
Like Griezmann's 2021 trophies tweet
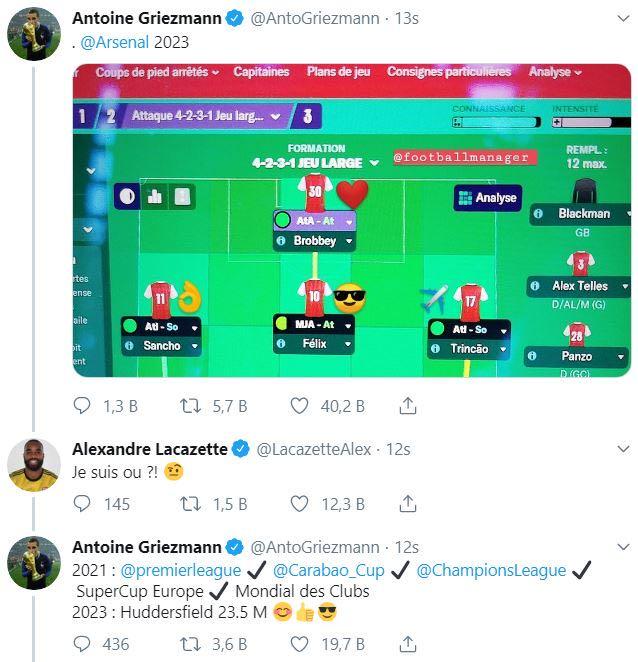pos(299,644)
